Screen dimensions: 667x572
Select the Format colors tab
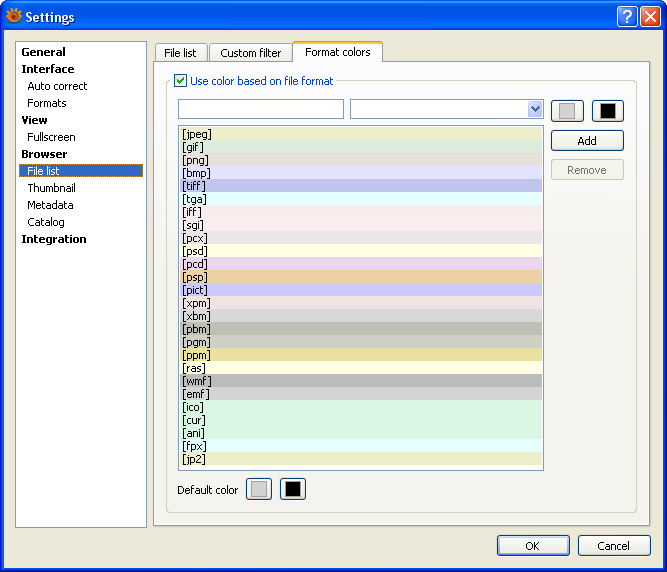coord(337,52)
